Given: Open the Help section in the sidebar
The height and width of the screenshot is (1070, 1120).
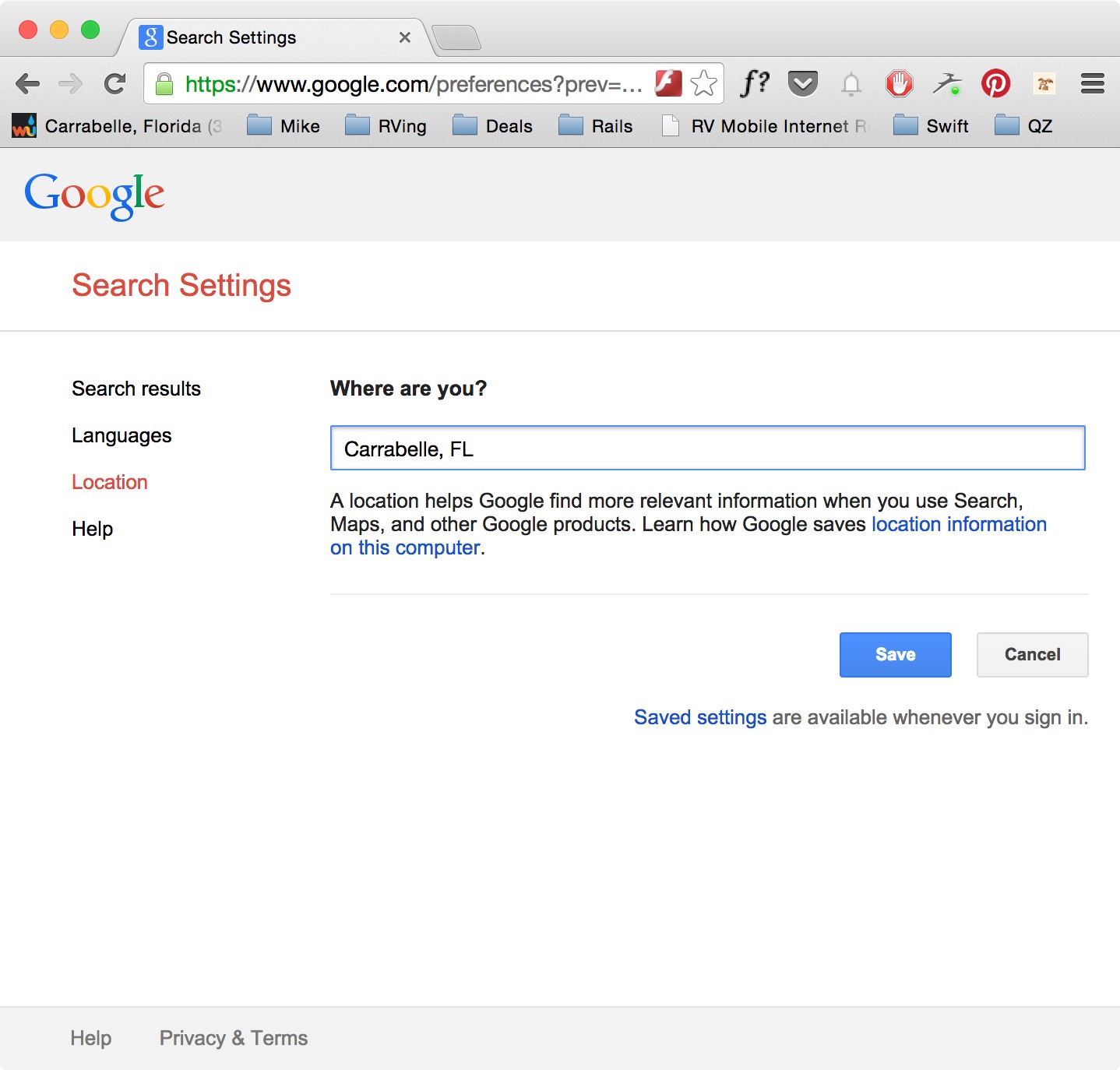Looking at the screenshot, I should (x=93, y=529).
